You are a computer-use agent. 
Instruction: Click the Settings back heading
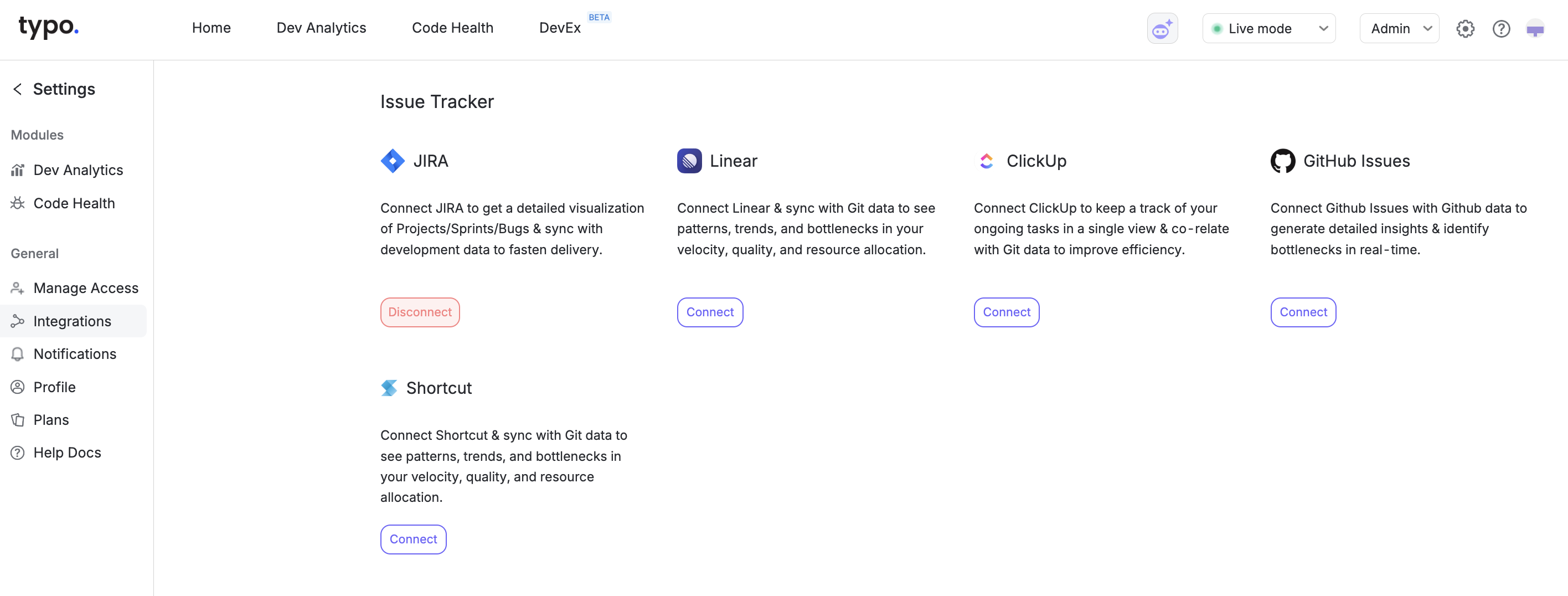(64, 89)
